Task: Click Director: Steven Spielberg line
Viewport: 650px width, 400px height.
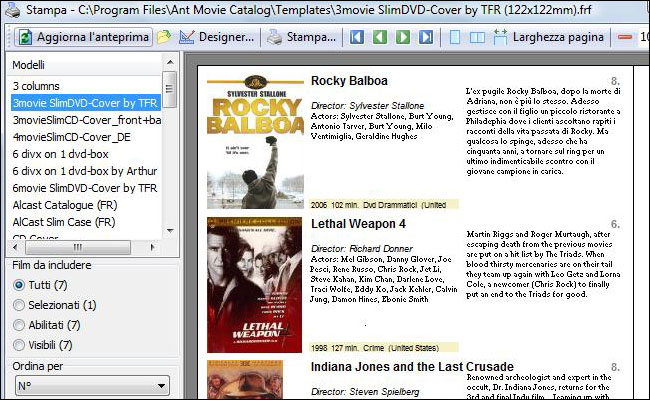Action: point(365,392)
